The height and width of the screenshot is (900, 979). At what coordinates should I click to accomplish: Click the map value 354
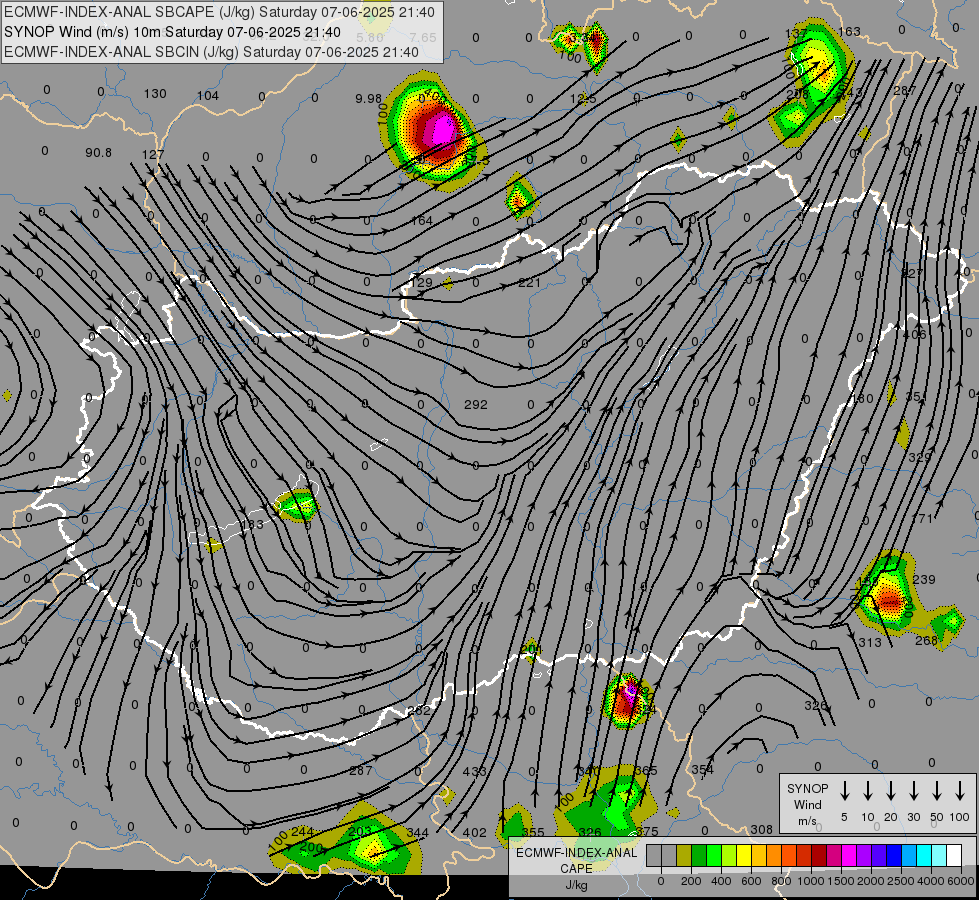click(x=702, y=769)
